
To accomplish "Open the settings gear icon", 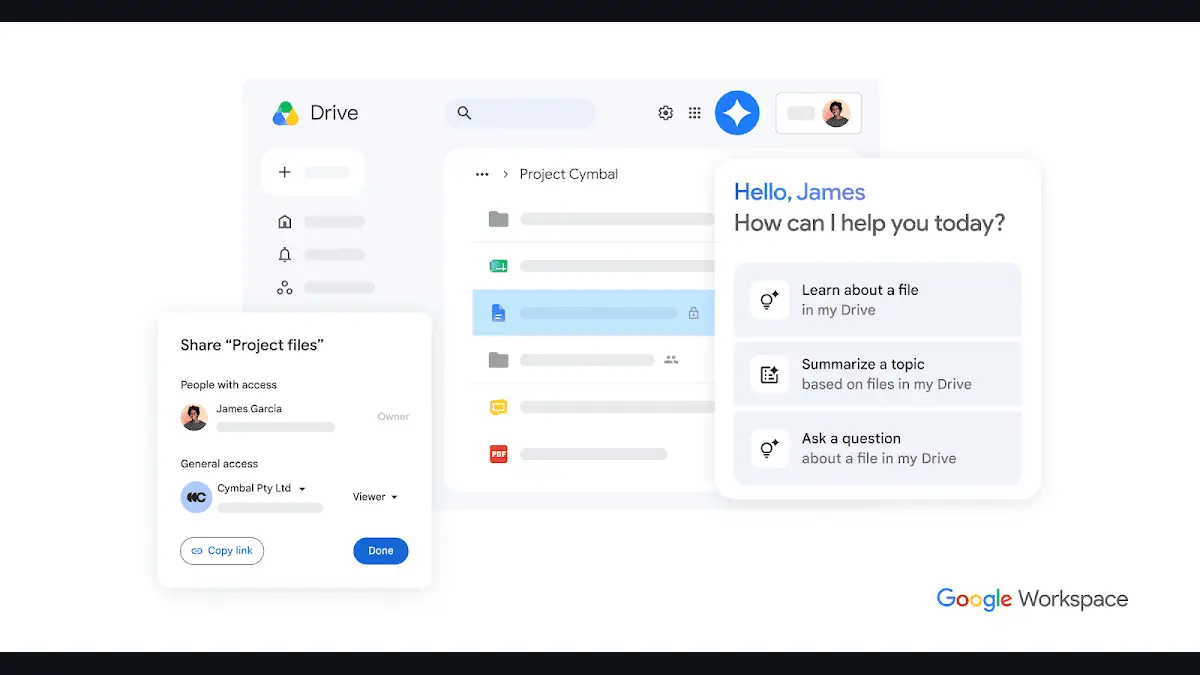I will click(x=666, y=113).
